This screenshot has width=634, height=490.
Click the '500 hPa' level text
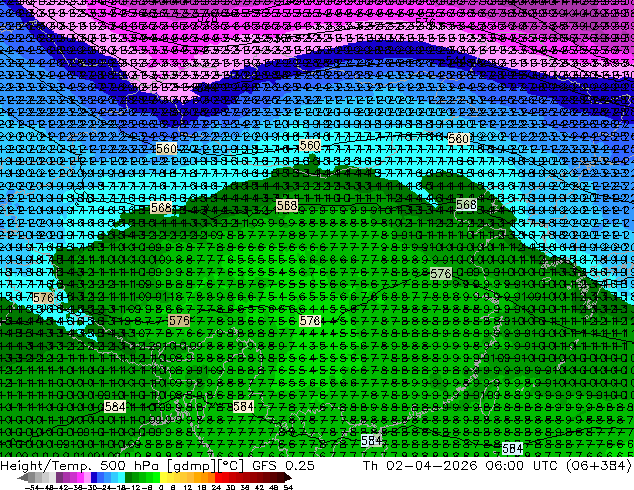click(x=130, y=466)
